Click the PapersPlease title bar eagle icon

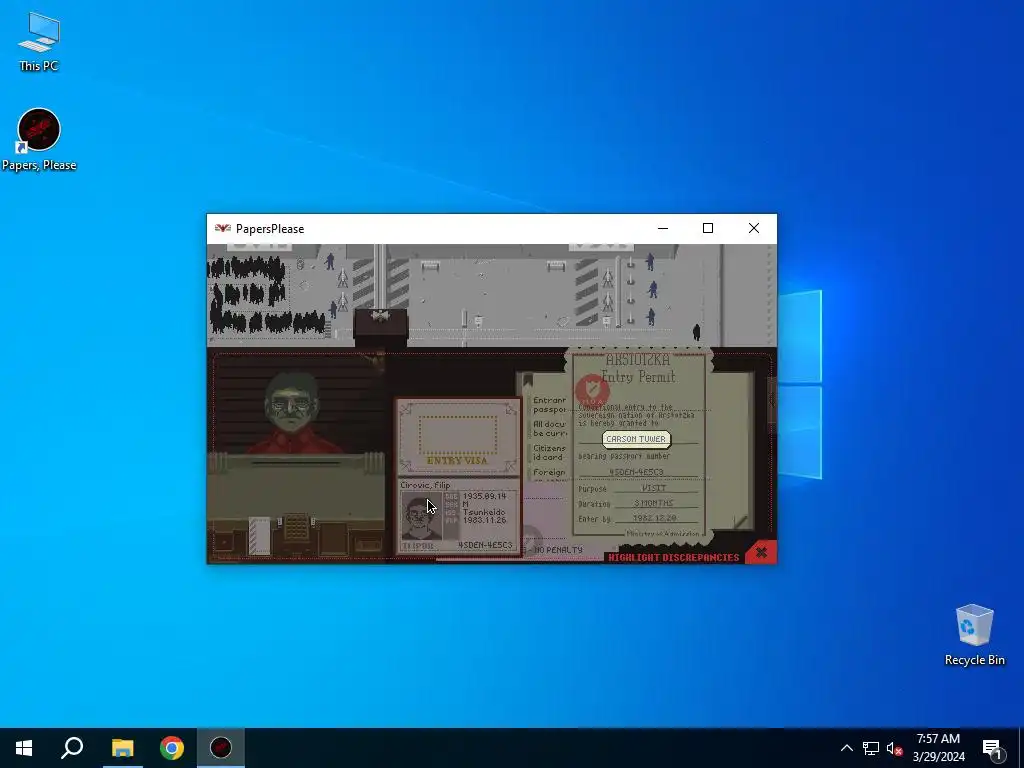click(x=223, y=229)
